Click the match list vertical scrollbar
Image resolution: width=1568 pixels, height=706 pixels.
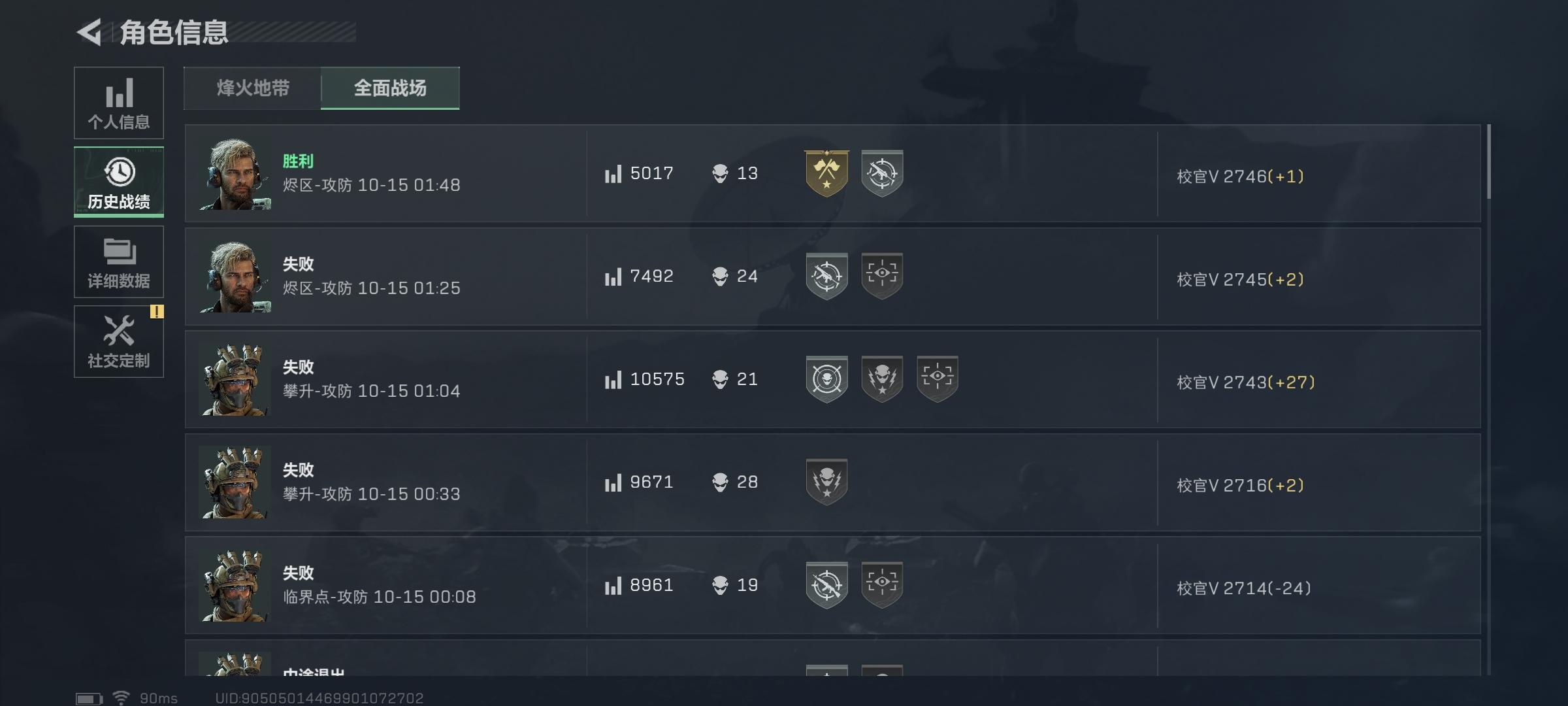coord(1488,399)
